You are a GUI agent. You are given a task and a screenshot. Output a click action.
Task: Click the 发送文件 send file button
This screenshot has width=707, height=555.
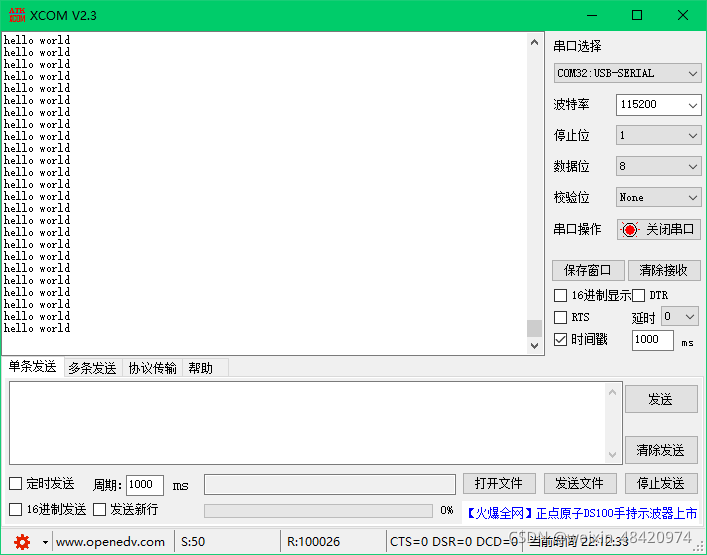click(580, 484)
